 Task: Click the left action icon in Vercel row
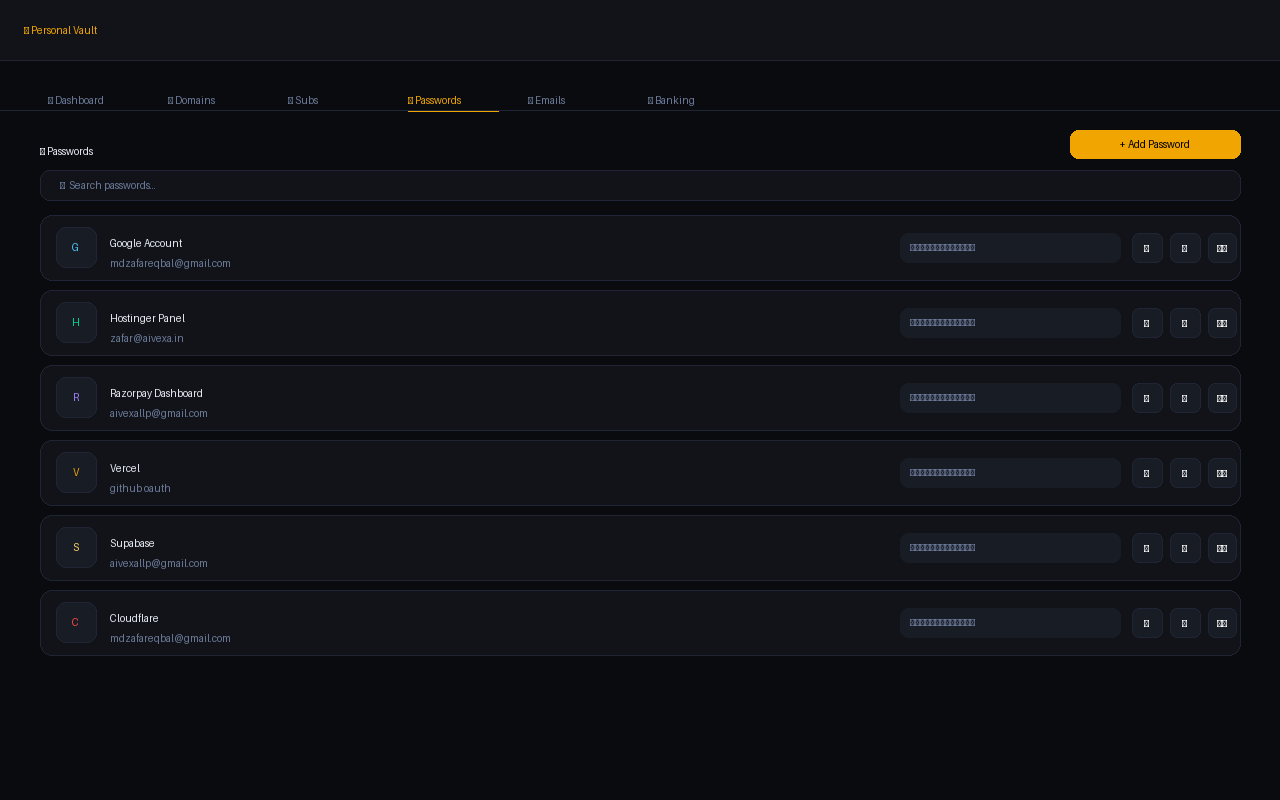click(1147, 473)
